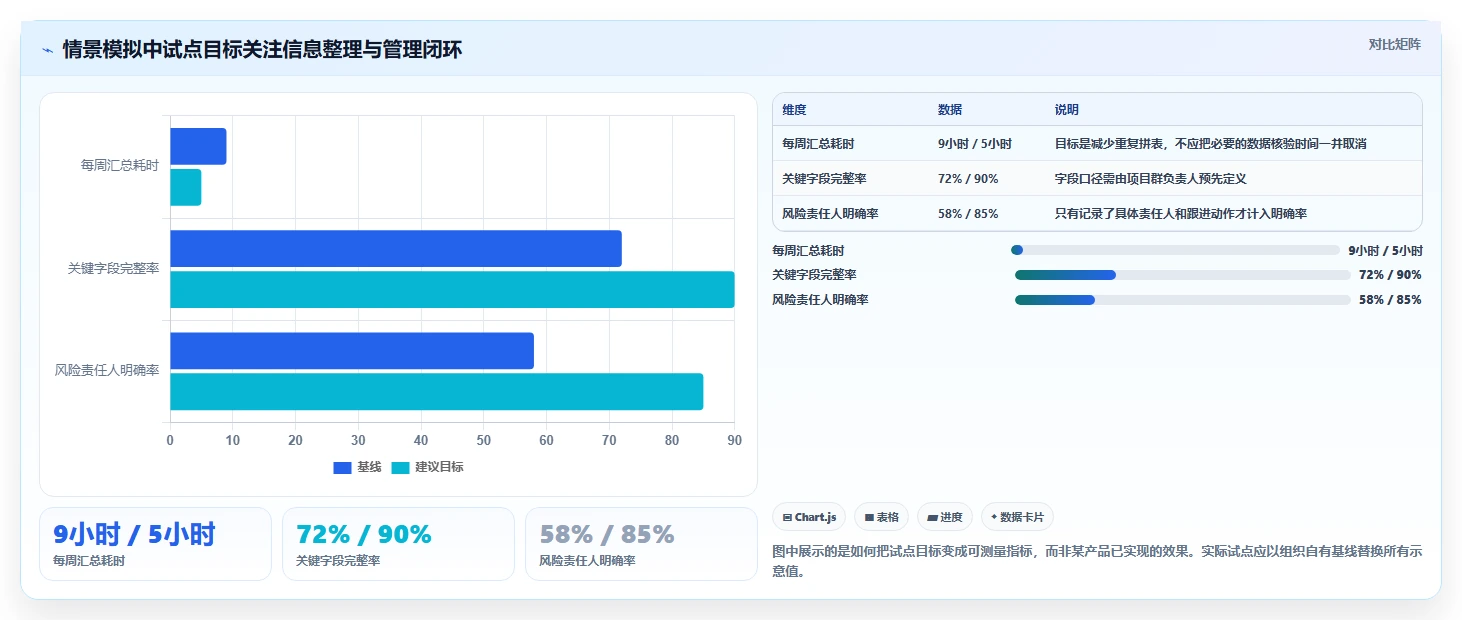Image resolution: width=1462 pixels, height=620 pixels.
Task: Open the 72% / 90% data card
Action: click(x=398, y=544)
